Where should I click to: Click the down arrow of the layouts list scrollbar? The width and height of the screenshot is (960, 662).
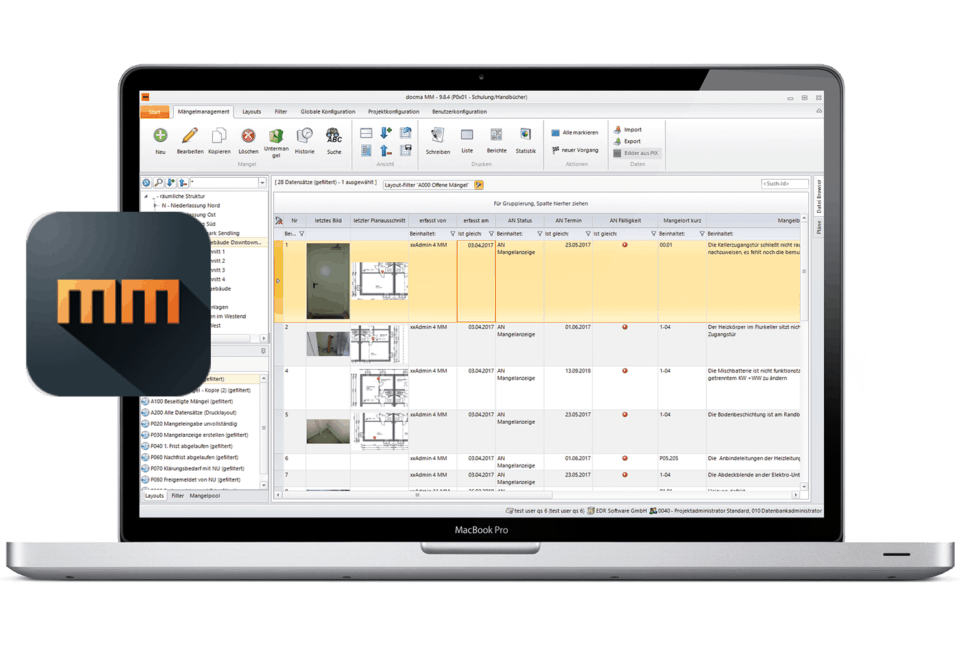pyautogui.click(x=264, y=485)
